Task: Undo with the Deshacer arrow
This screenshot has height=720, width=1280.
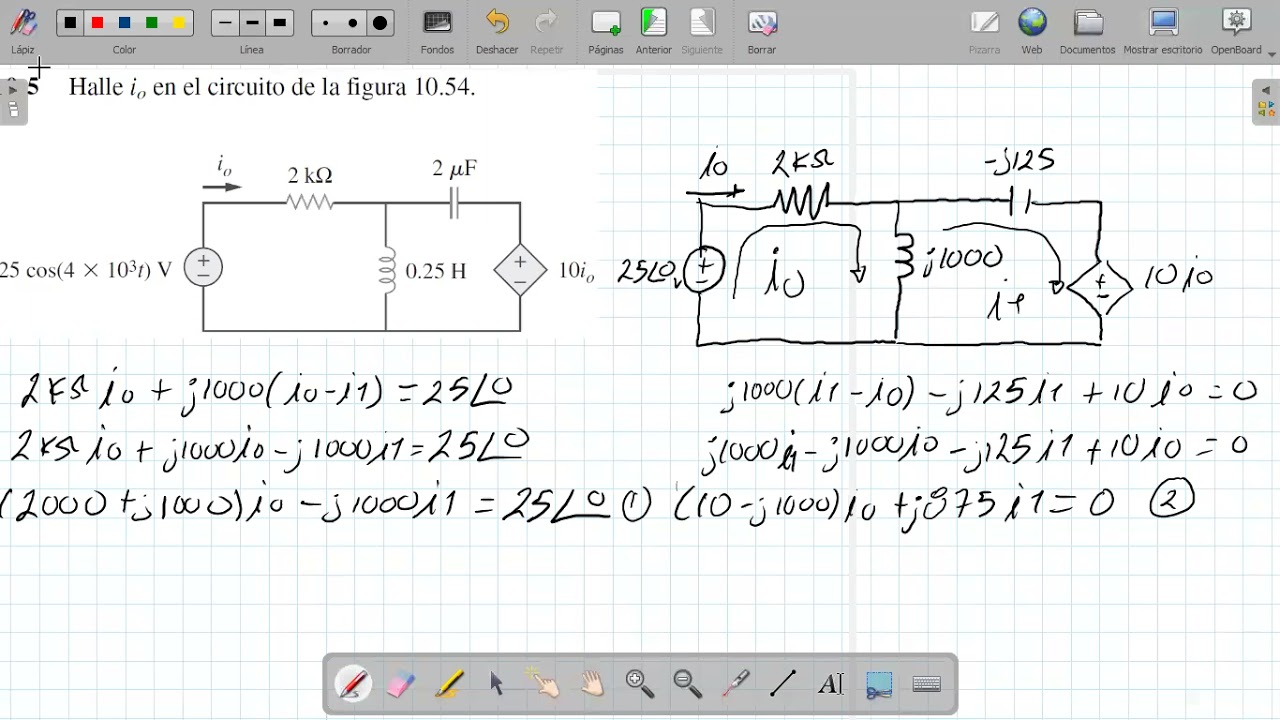Action: click(497, 30)
